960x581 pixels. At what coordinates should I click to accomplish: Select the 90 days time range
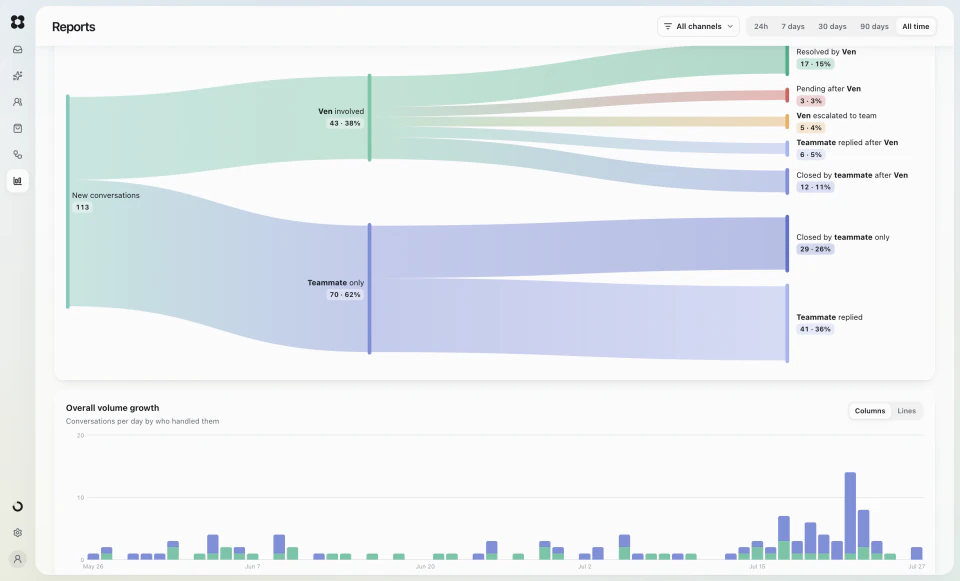874,26
